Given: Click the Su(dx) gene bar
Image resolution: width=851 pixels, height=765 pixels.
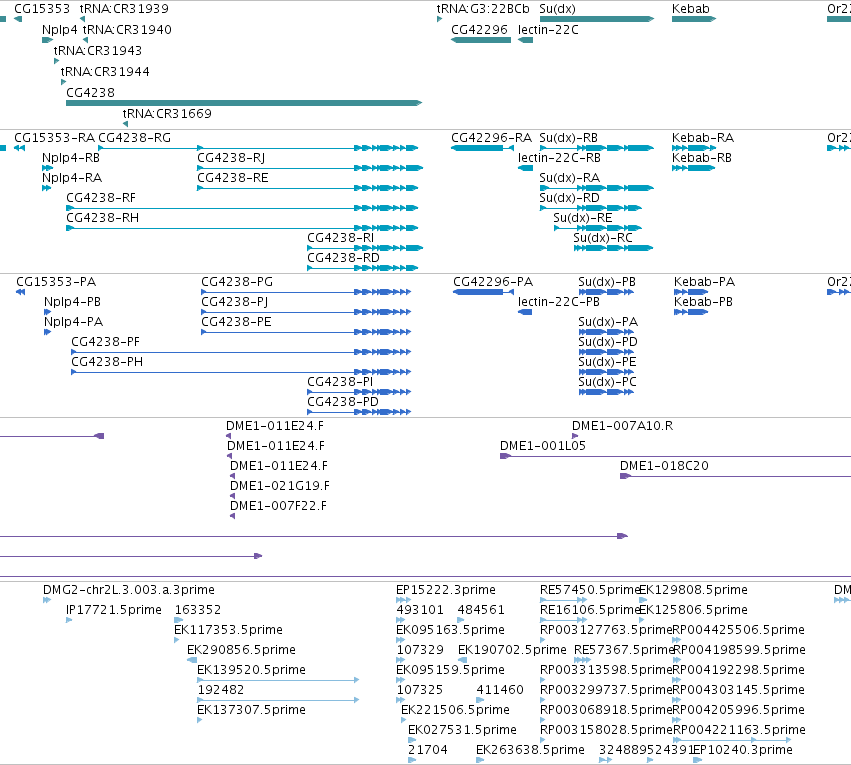Looking at the screenshot, I should click(x=596, y=19).
